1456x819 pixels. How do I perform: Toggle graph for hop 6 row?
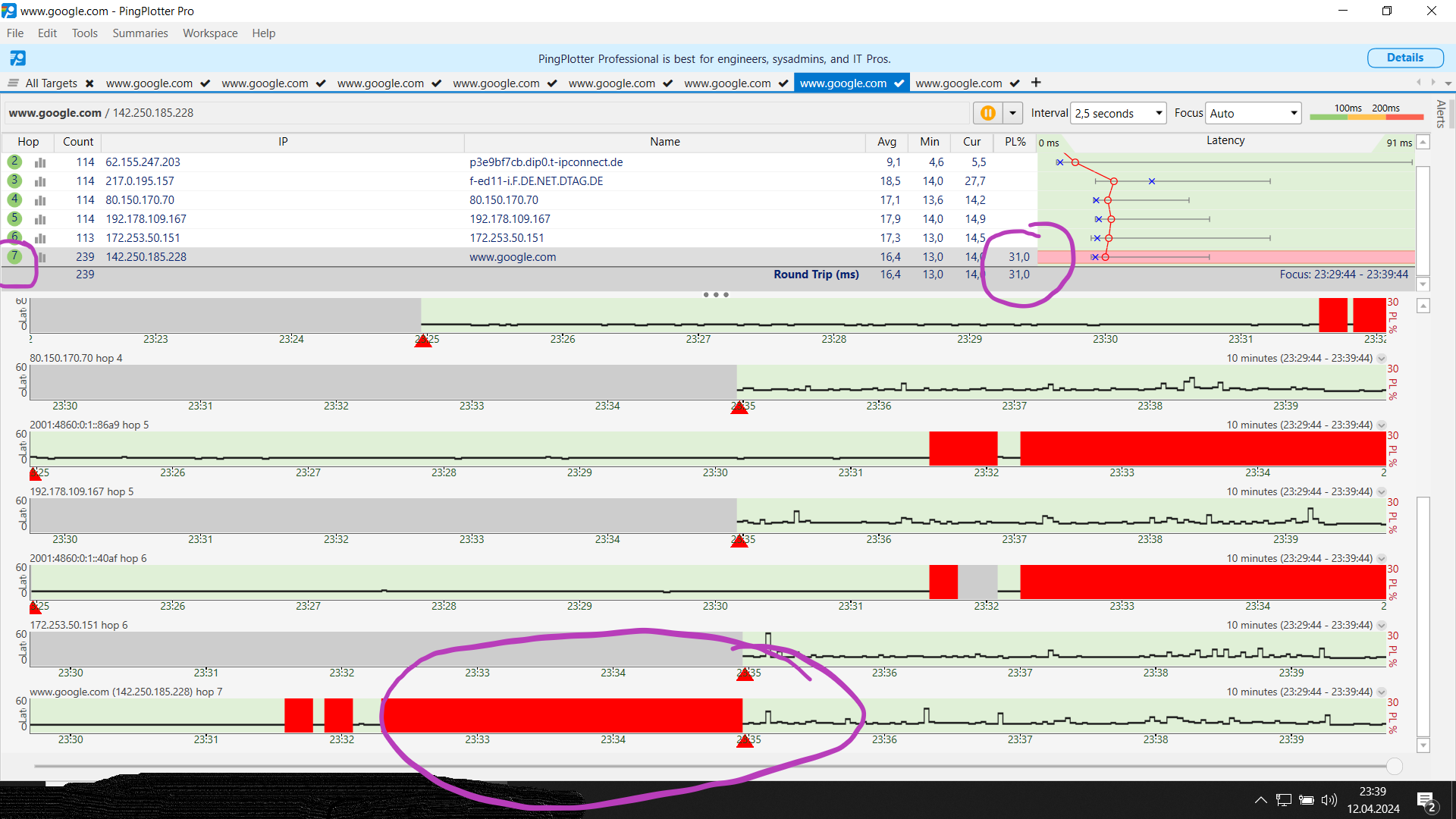click(x=40, y=238)
